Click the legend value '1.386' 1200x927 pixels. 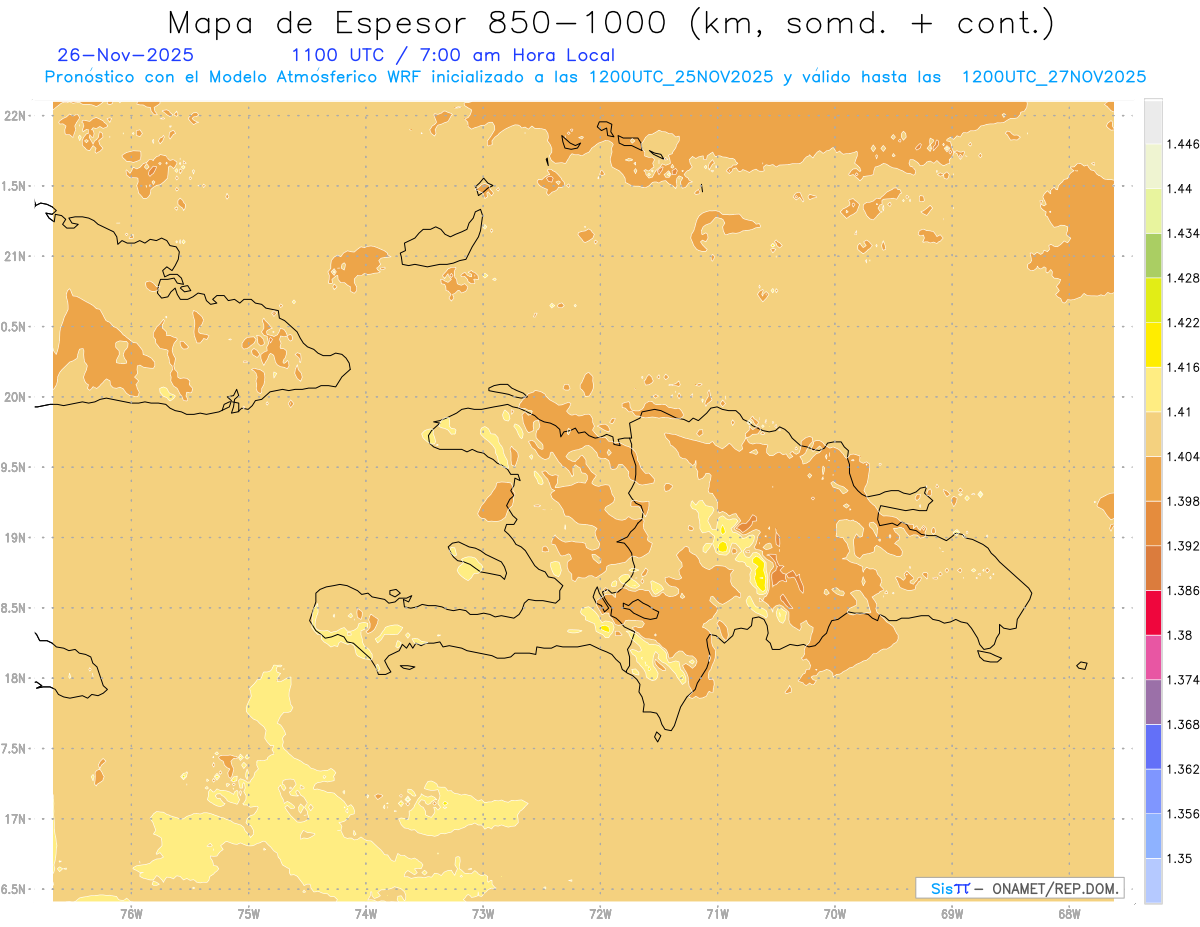click(x=1183, y=590)
